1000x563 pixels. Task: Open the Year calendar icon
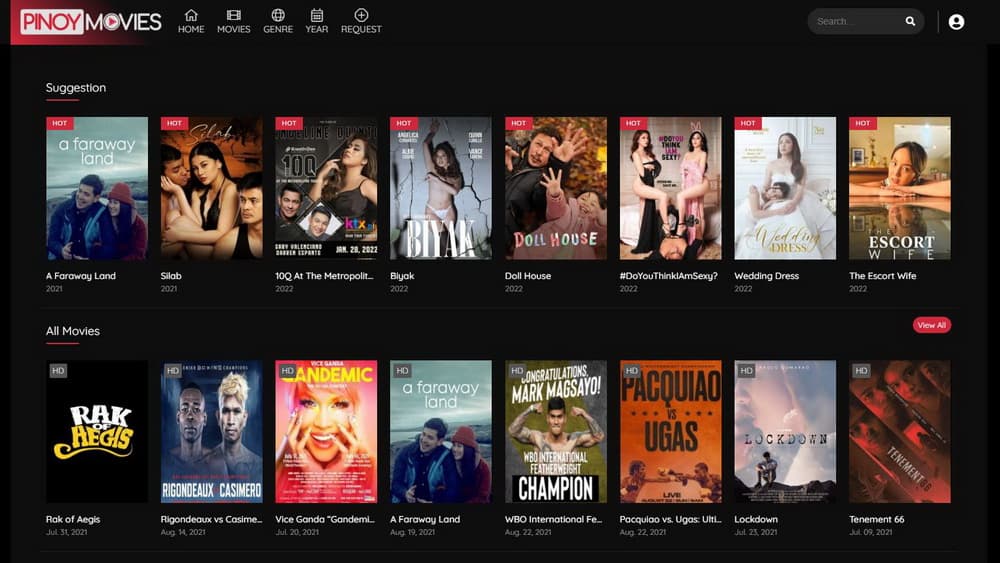coord(317,16)
